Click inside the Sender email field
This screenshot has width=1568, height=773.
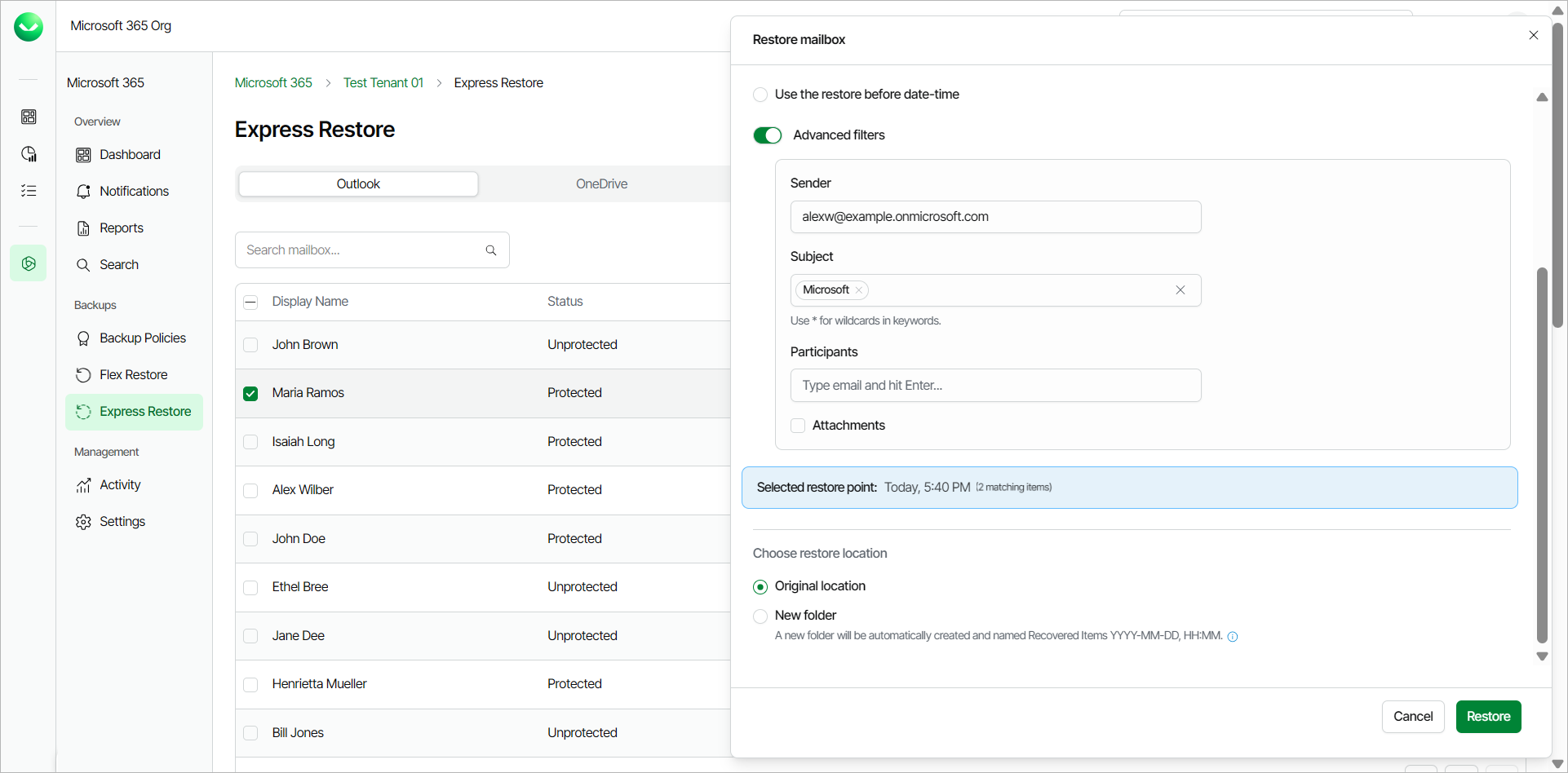click(995, 217)
